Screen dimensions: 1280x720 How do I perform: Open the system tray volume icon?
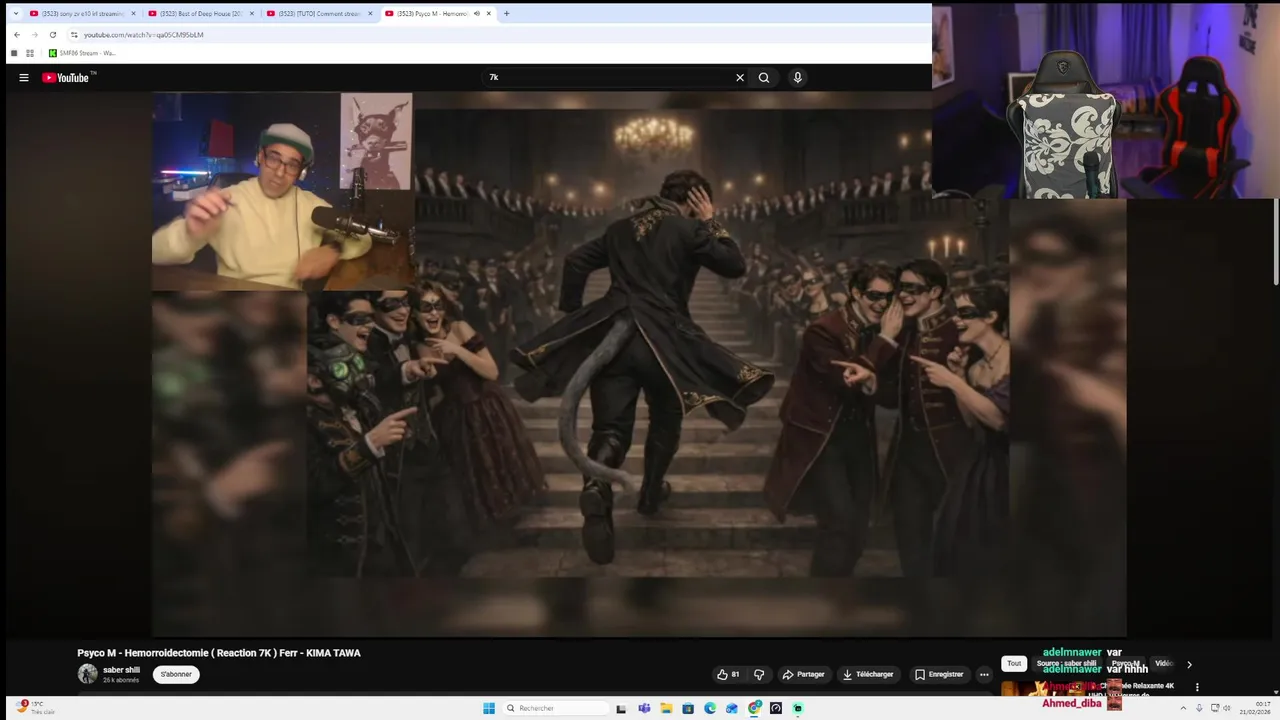pos(1227,708)
